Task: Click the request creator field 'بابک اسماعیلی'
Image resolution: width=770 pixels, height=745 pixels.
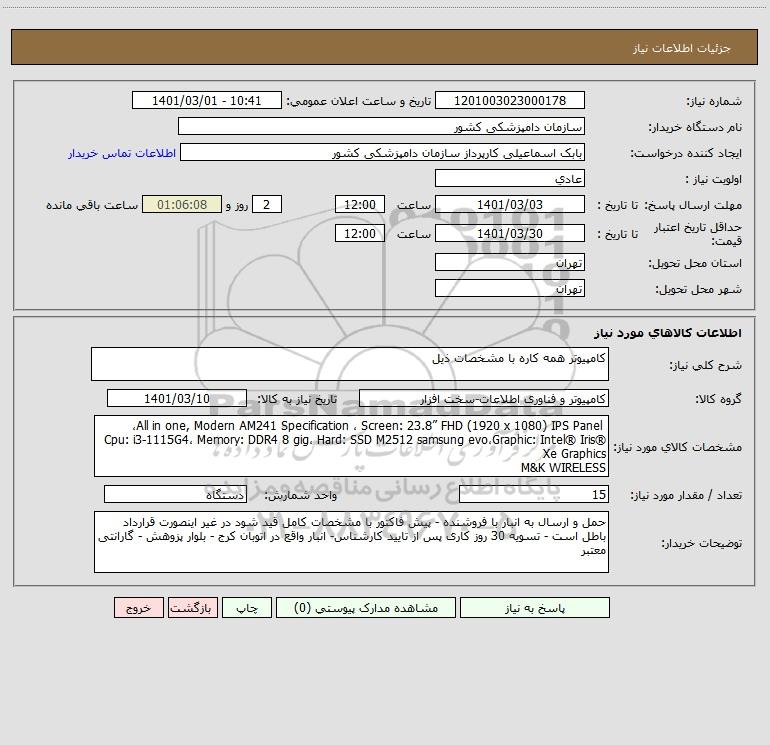Action: point(383,153)
